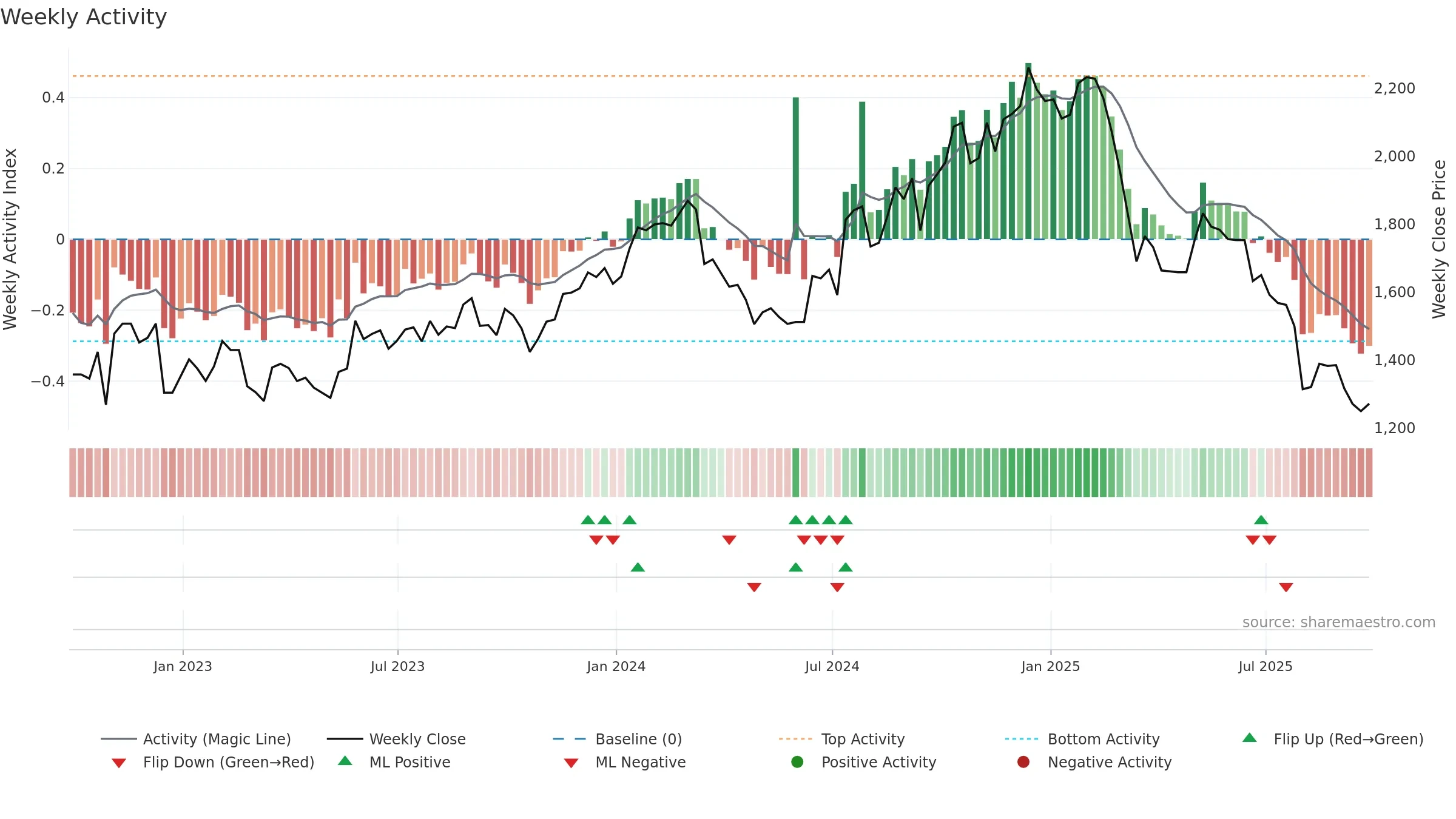Click the ML Positive green triangle legend icon

[x=345, y=761]
